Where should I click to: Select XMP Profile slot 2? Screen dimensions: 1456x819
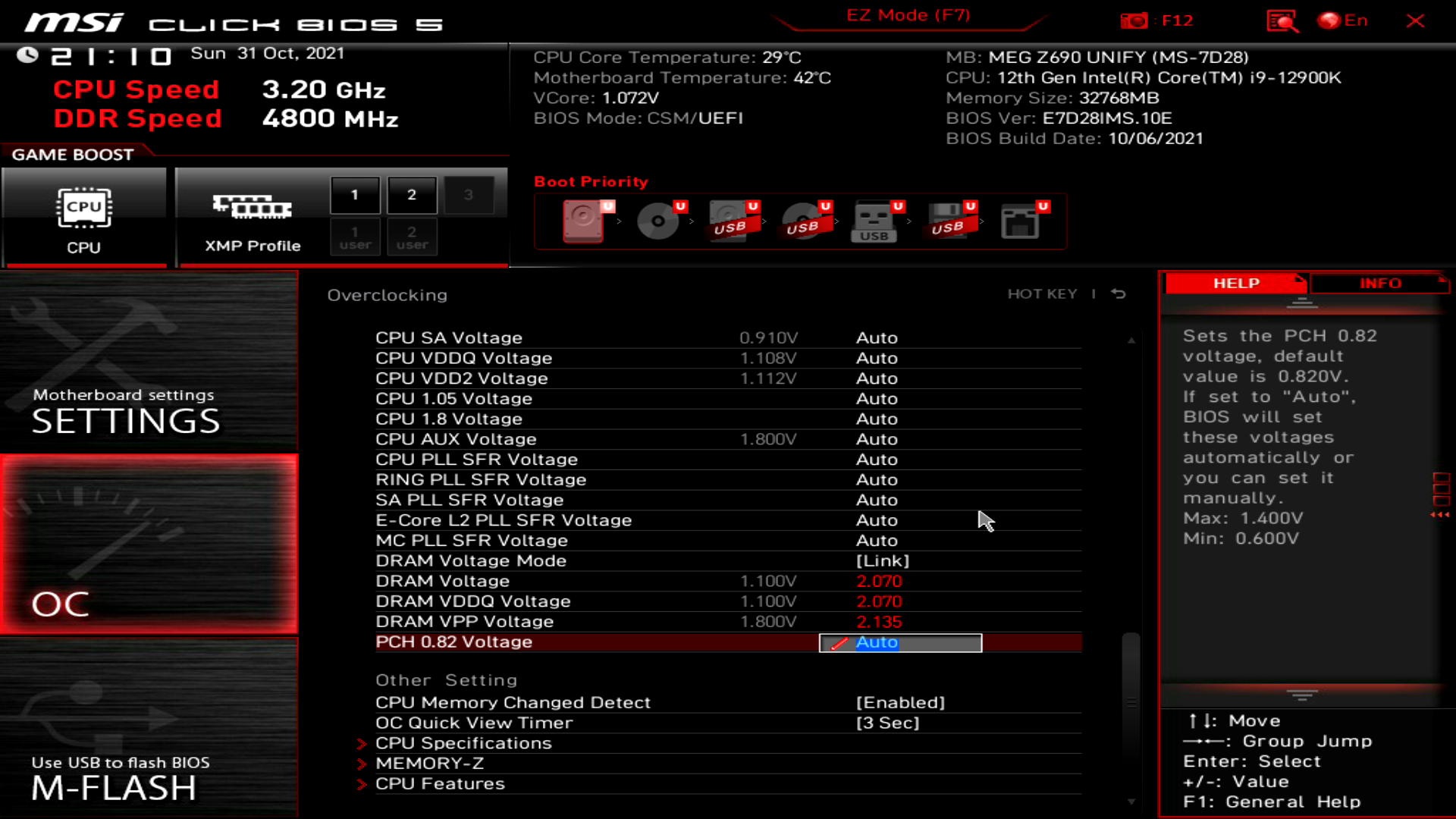[411, 193]
